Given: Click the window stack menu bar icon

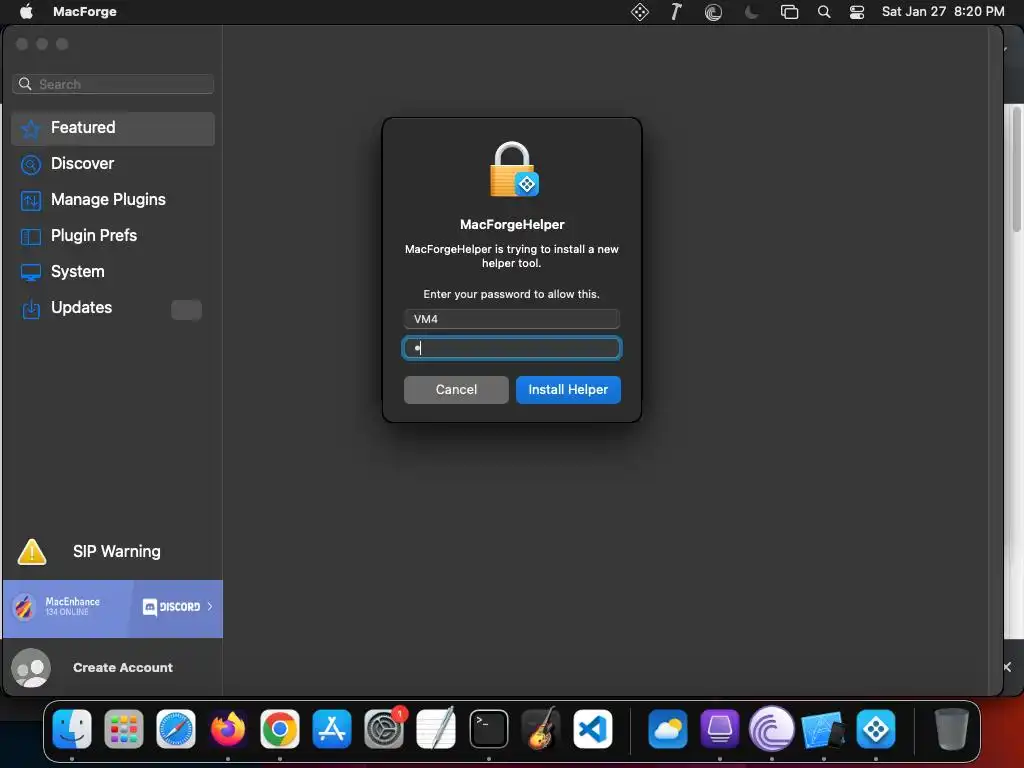Looking at the screenshot, I should tap(789, 12).
